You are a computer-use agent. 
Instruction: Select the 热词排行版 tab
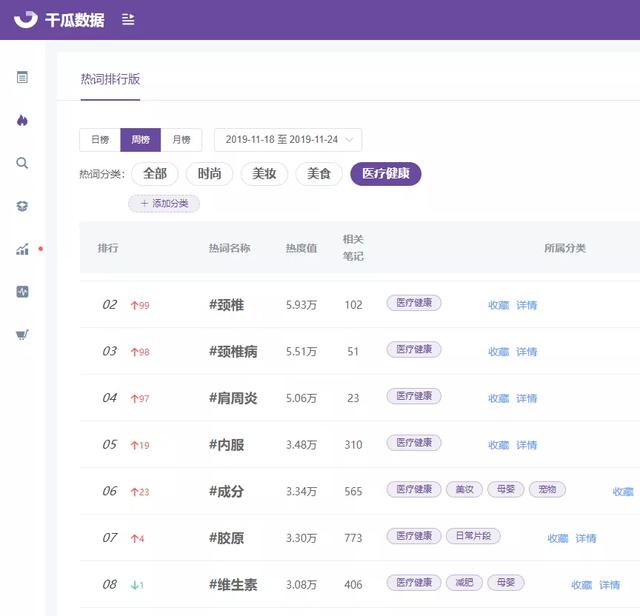(110, 79)
